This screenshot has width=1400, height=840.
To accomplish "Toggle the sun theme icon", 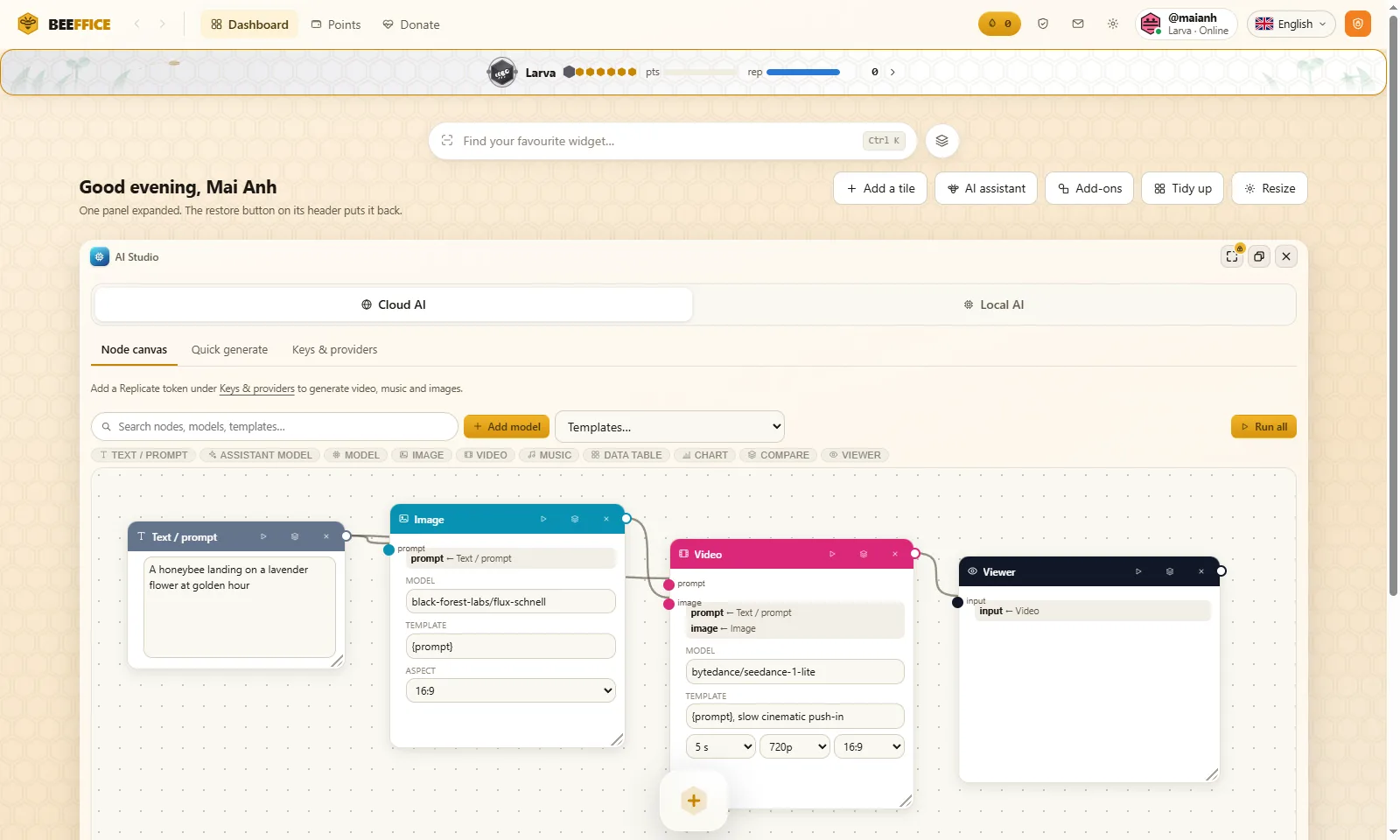I will tap(1113, 24).
